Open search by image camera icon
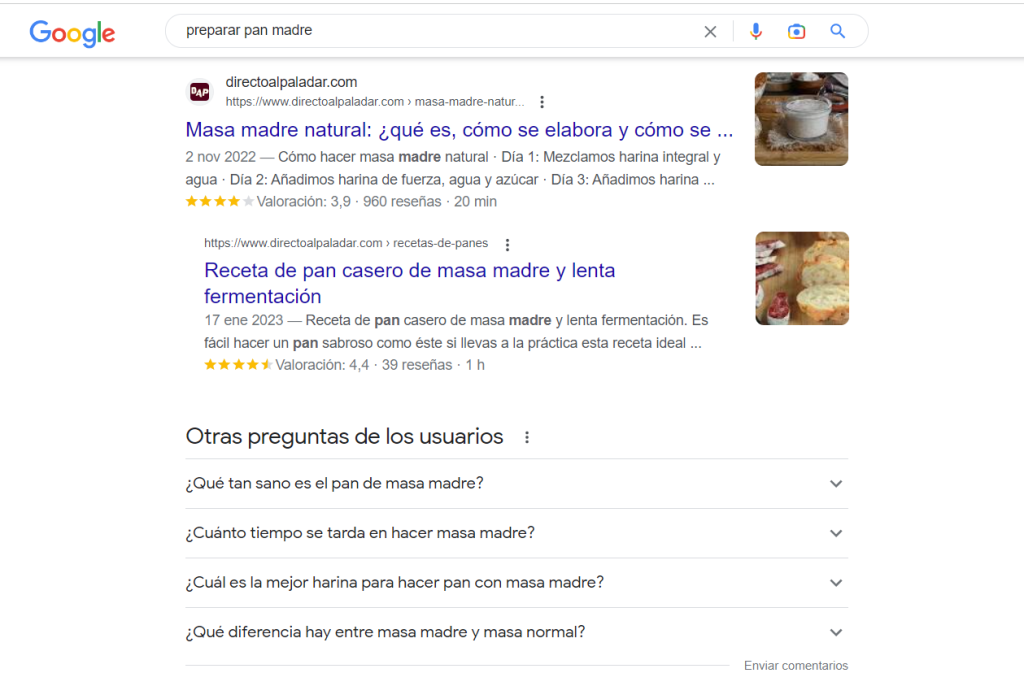This screenshot has height=686, width=1024. [x=796, y=31]
